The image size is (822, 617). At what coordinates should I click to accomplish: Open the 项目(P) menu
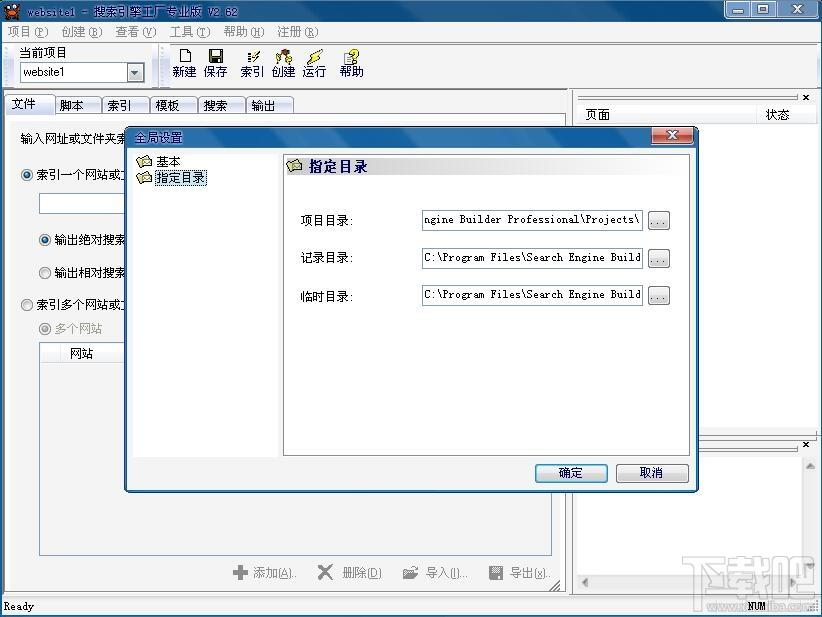[x=28, y=32]
